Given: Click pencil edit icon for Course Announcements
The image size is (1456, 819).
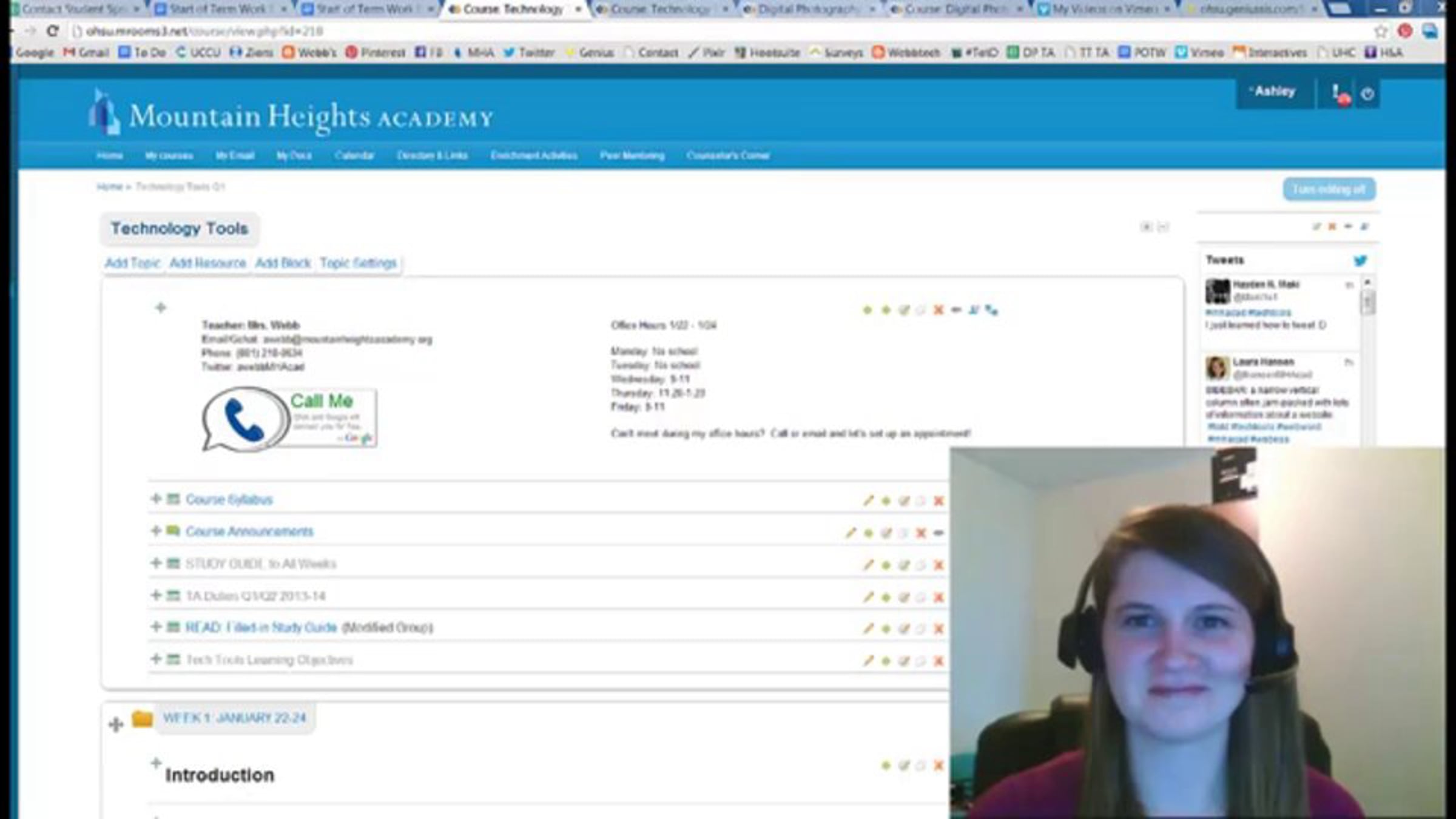Looking at the screenshot, I should [x=851, y=533].
